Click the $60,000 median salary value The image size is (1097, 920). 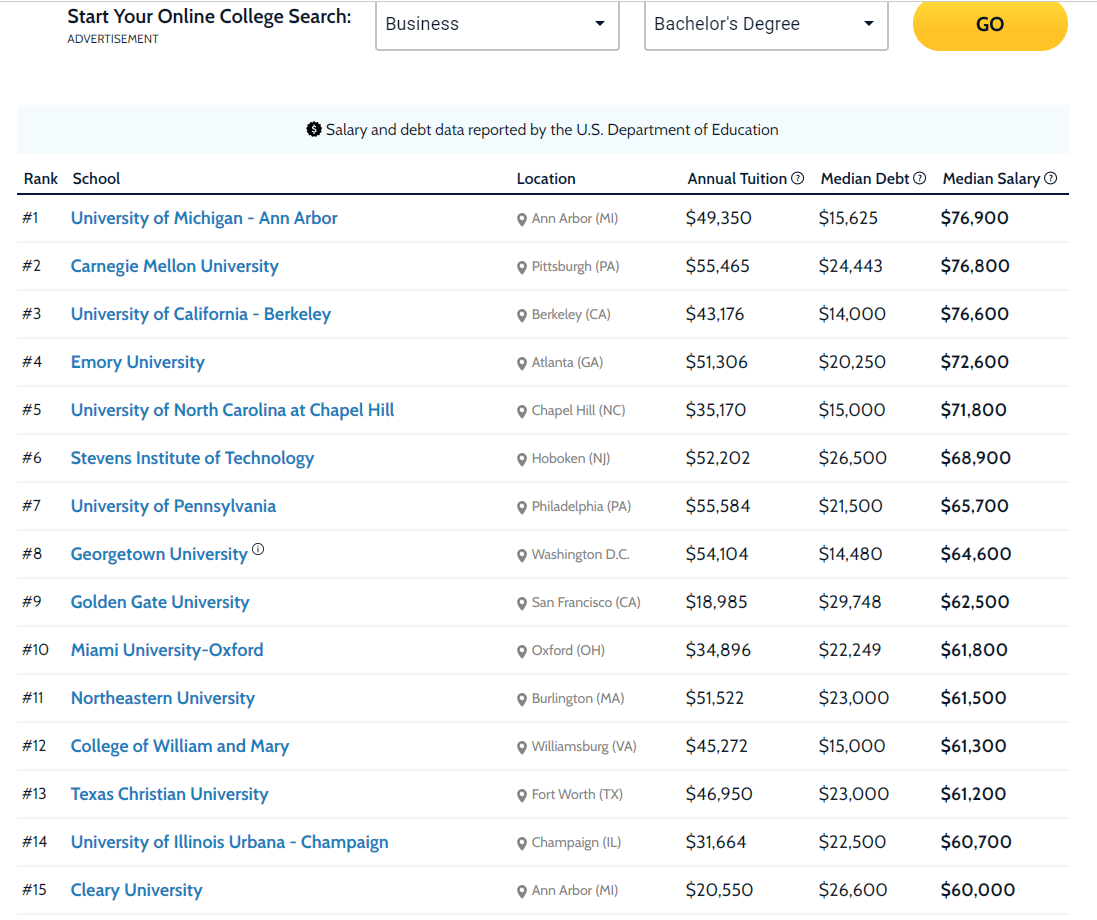978,890
